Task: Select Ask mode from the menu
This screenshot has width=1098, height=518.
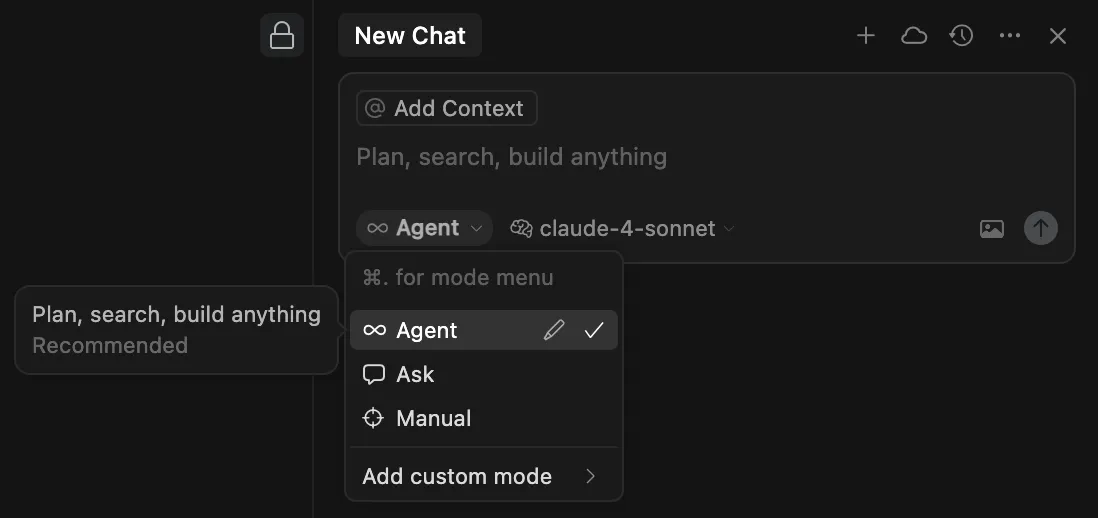Action: (484, 374)
